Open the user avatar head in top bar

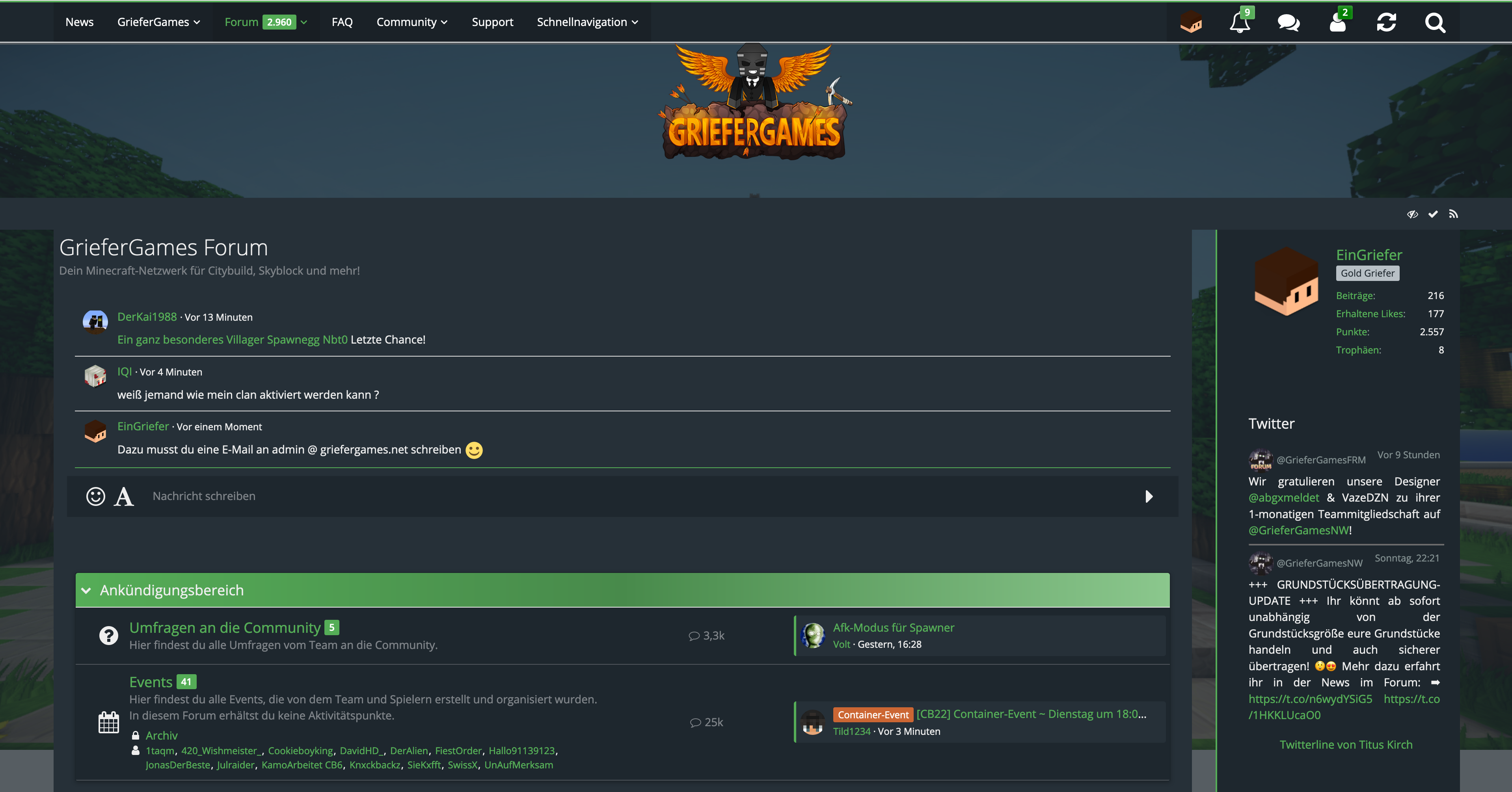[x=1191, y=22]
